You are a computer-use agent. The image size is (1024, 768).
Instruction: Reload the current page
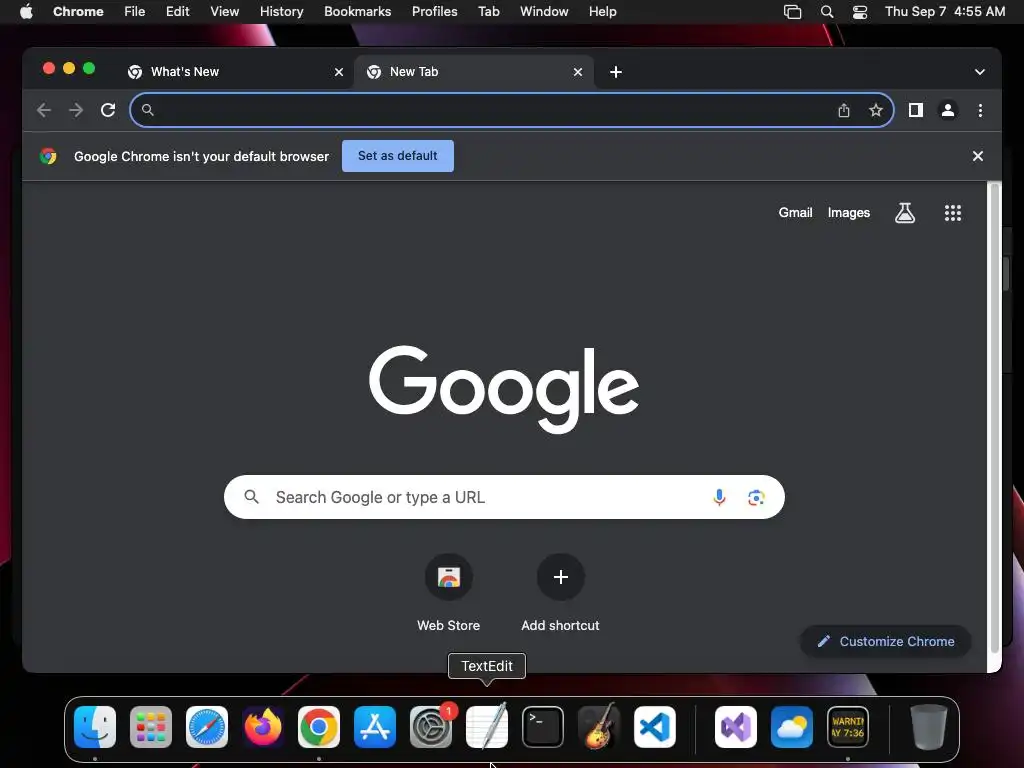(108, 110)
